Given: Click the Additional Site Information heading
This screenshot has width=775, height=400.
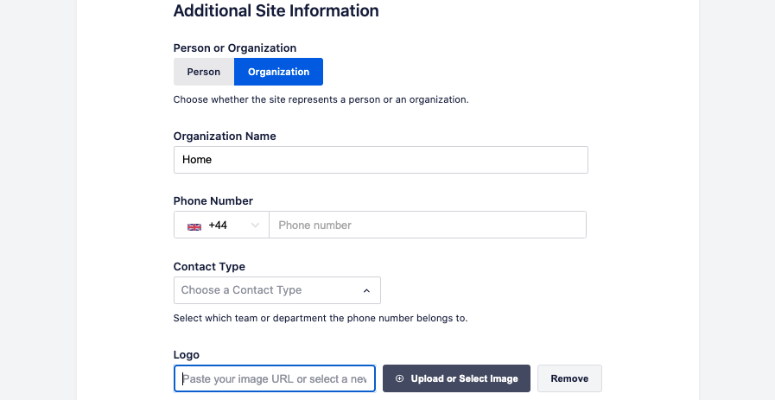Looking at the screenshot, I should tap(276, 10).
